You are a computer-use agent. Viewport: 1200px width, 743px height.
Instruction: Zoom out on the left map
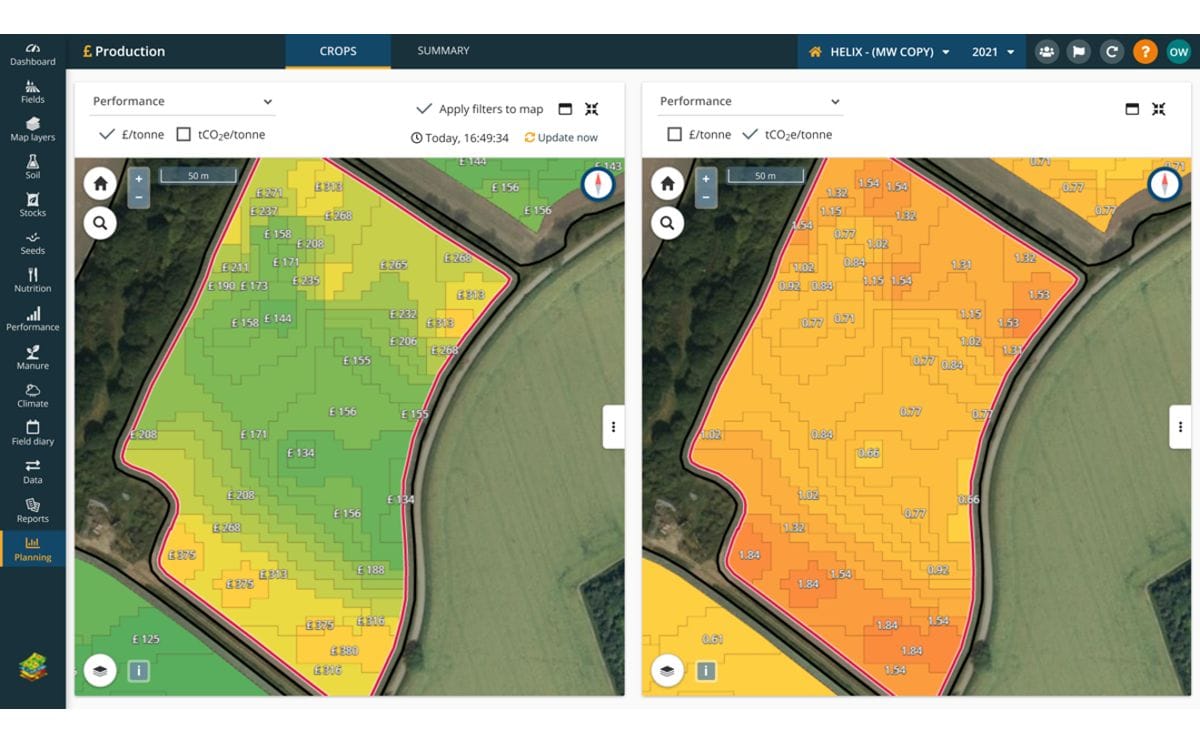coord(139,197)
